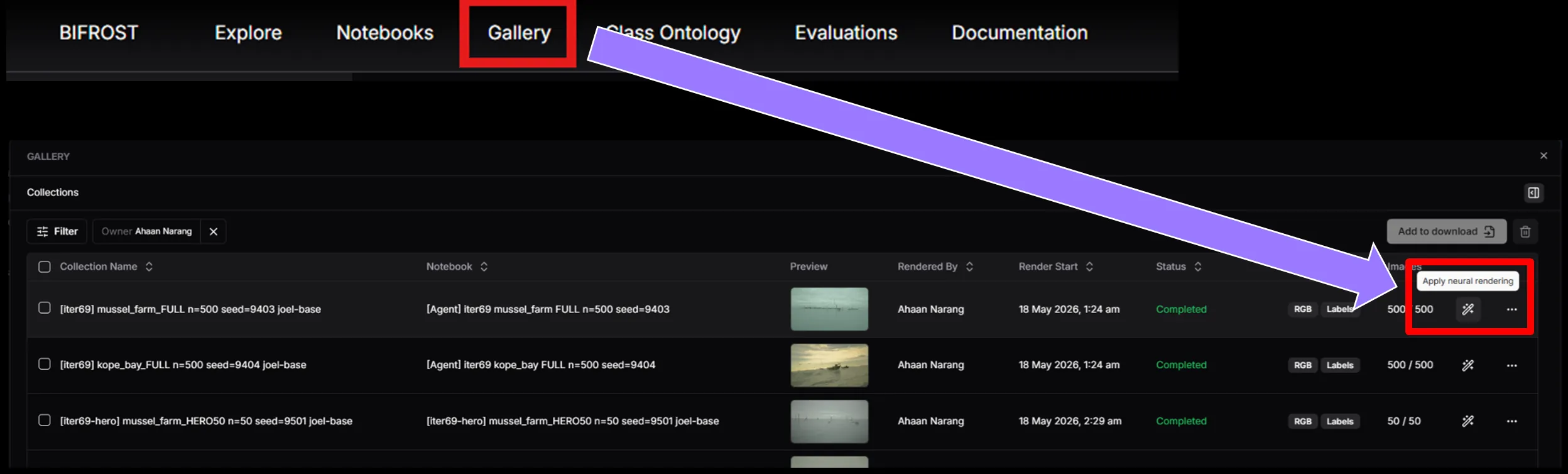Image resolution: width=1568 pixels, height=474 pixels.
Task: Click the Preview column header
Action: pyautogui.click(x=808, y=267)
